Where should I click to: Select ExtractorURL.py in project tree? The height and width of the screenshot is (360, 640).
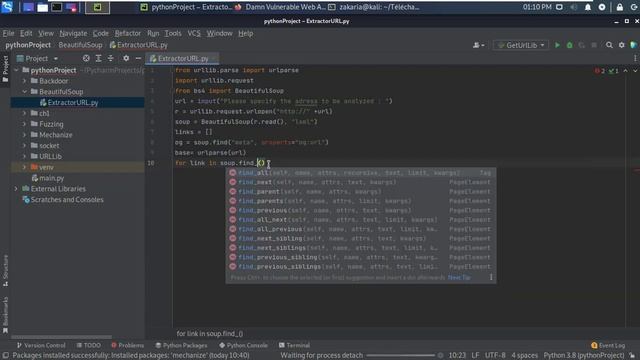(x=78, y=102)
